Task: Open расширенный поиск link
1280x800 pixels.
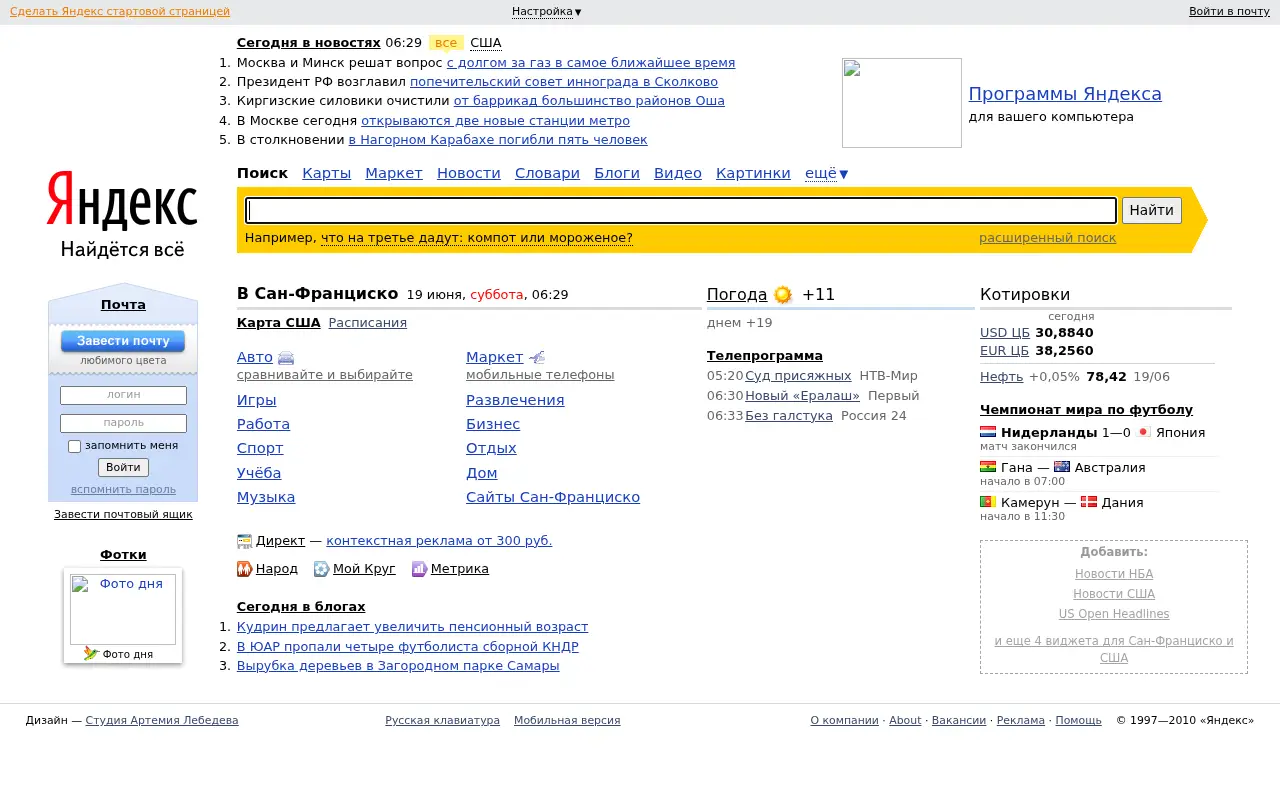Action: (1047, 238)
